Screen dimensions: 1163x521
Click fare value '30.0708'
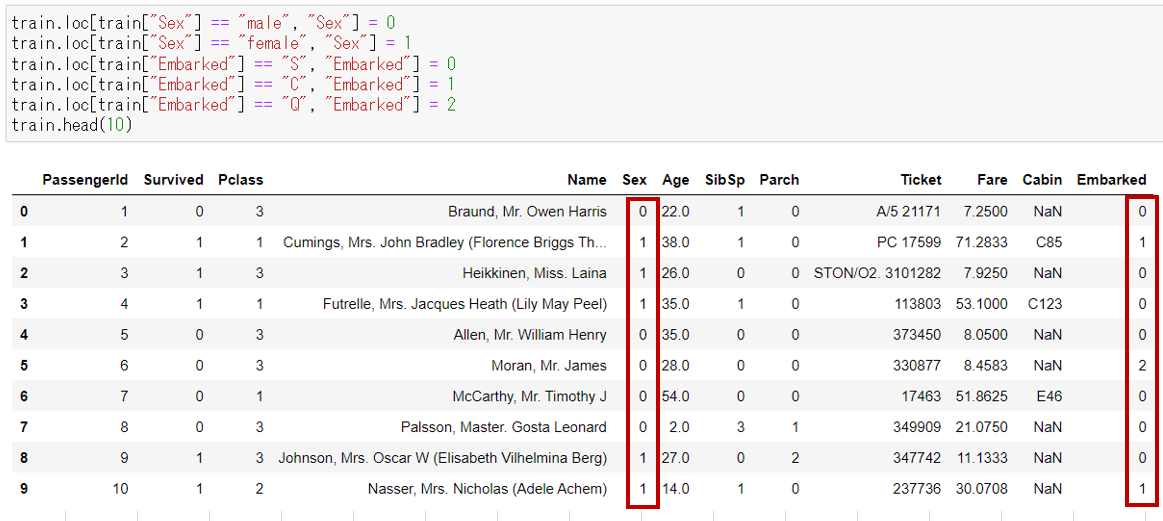(x=982, y=489)
